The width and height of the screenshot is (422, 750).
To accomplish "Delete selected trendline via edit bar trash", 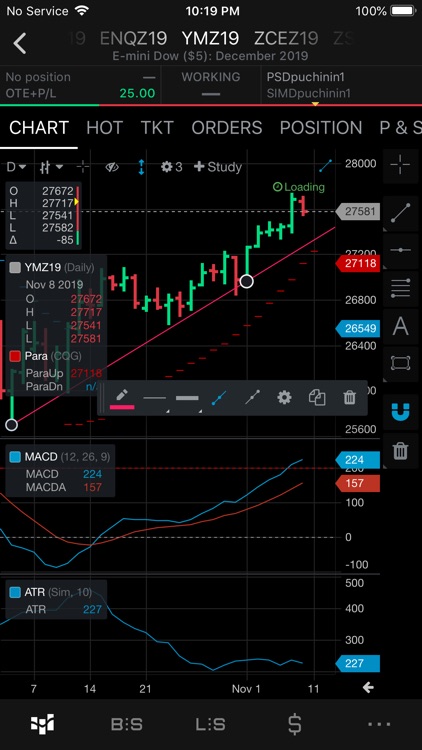I will [350, 397].
